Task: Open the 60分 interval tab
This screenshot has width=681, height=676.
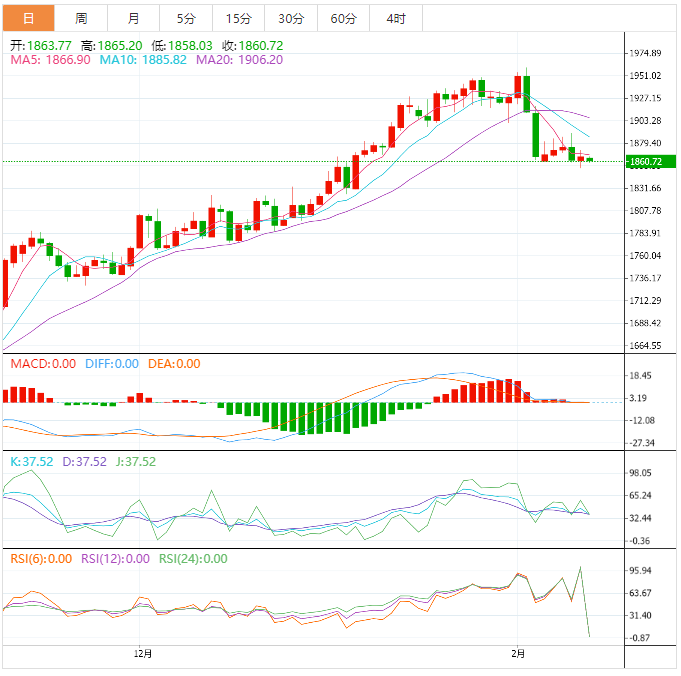Action: click(x=343, y=19)
